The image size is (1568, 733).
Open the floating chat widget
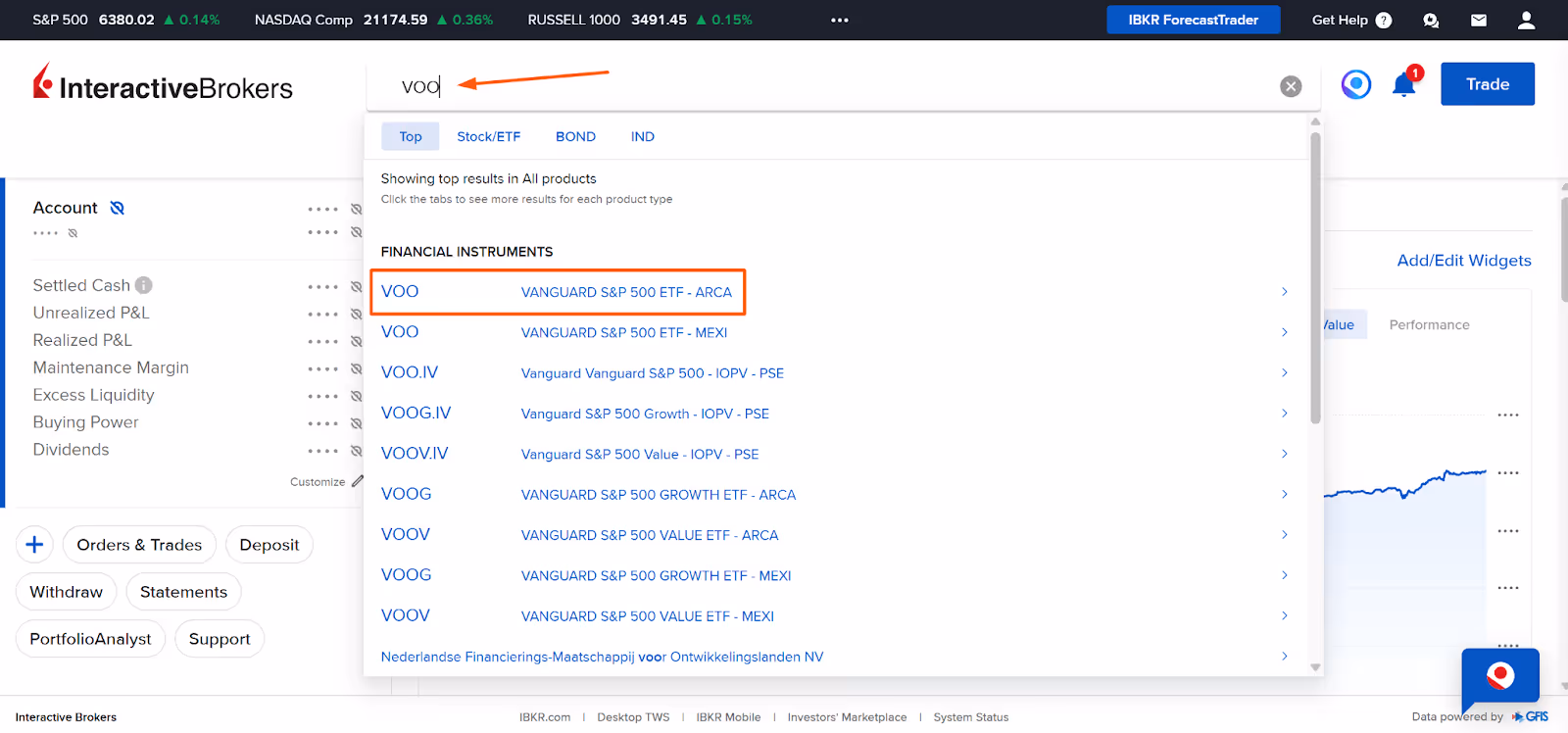(1499, 677)
